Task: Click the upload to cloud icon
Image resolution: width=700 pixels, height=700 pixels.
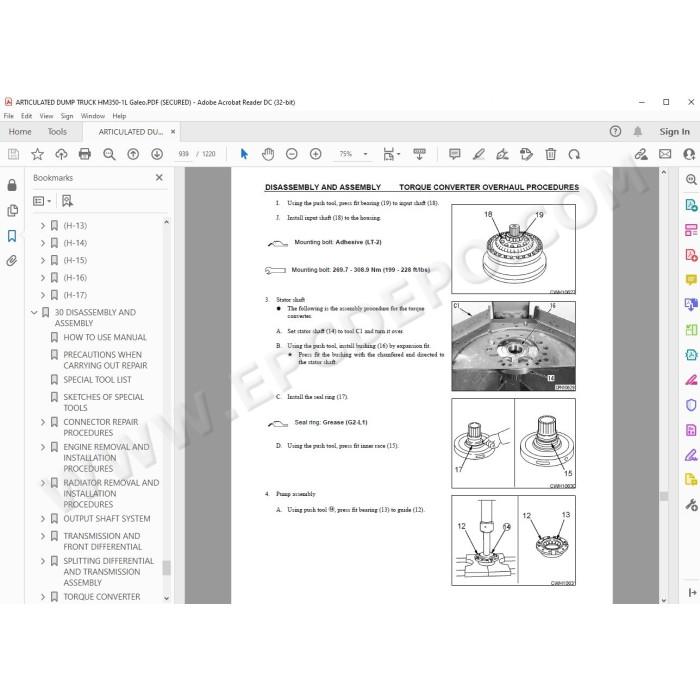Action: pyautogui.click(x=61, y=154)
